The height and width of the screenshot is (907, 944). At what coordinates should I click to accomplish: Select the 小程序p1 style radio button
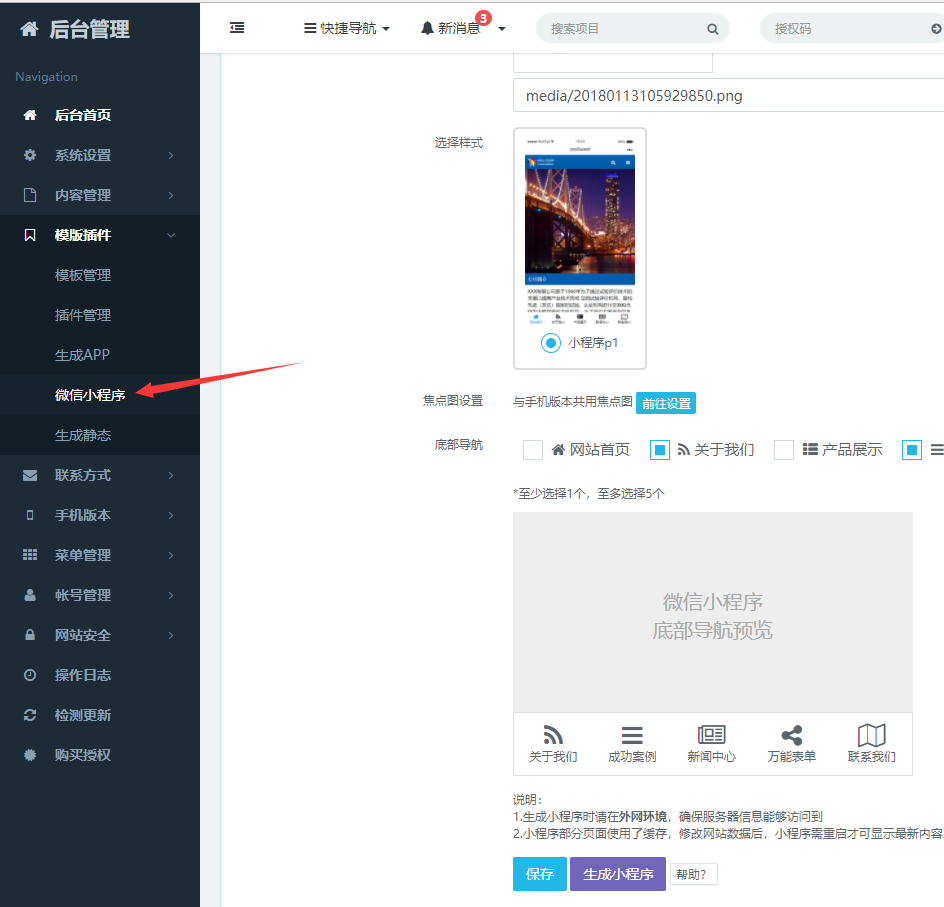[x=550, y=343]
